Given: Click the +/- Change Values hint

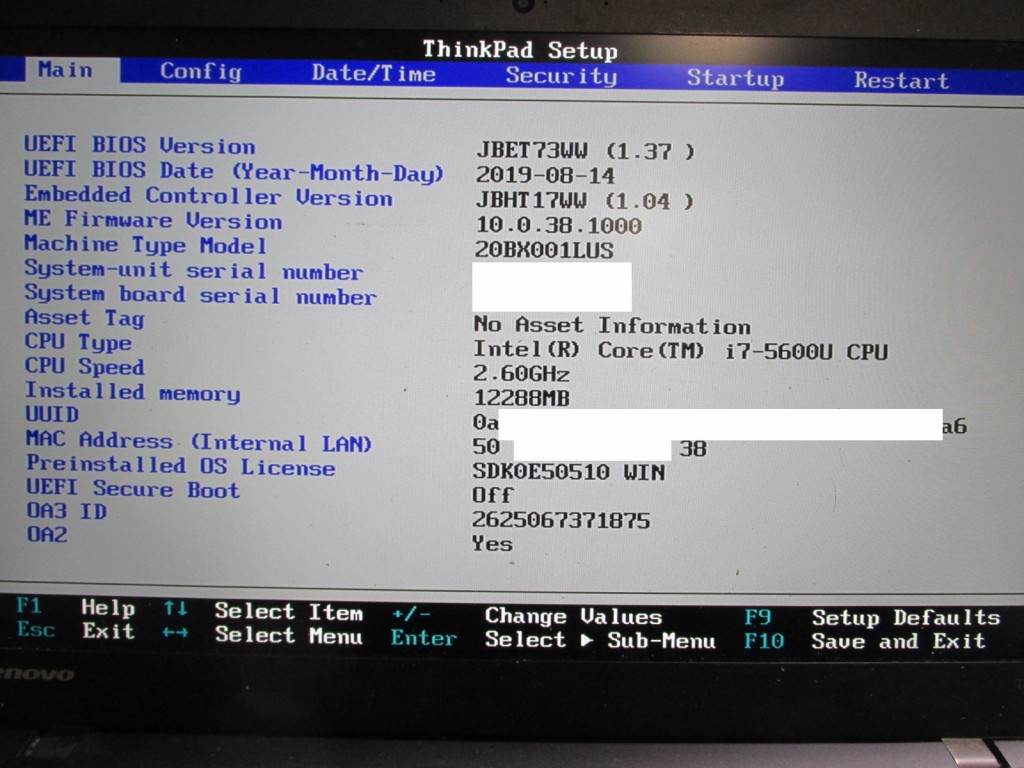Looking at the screenshot, I should (x=526, y=615).
